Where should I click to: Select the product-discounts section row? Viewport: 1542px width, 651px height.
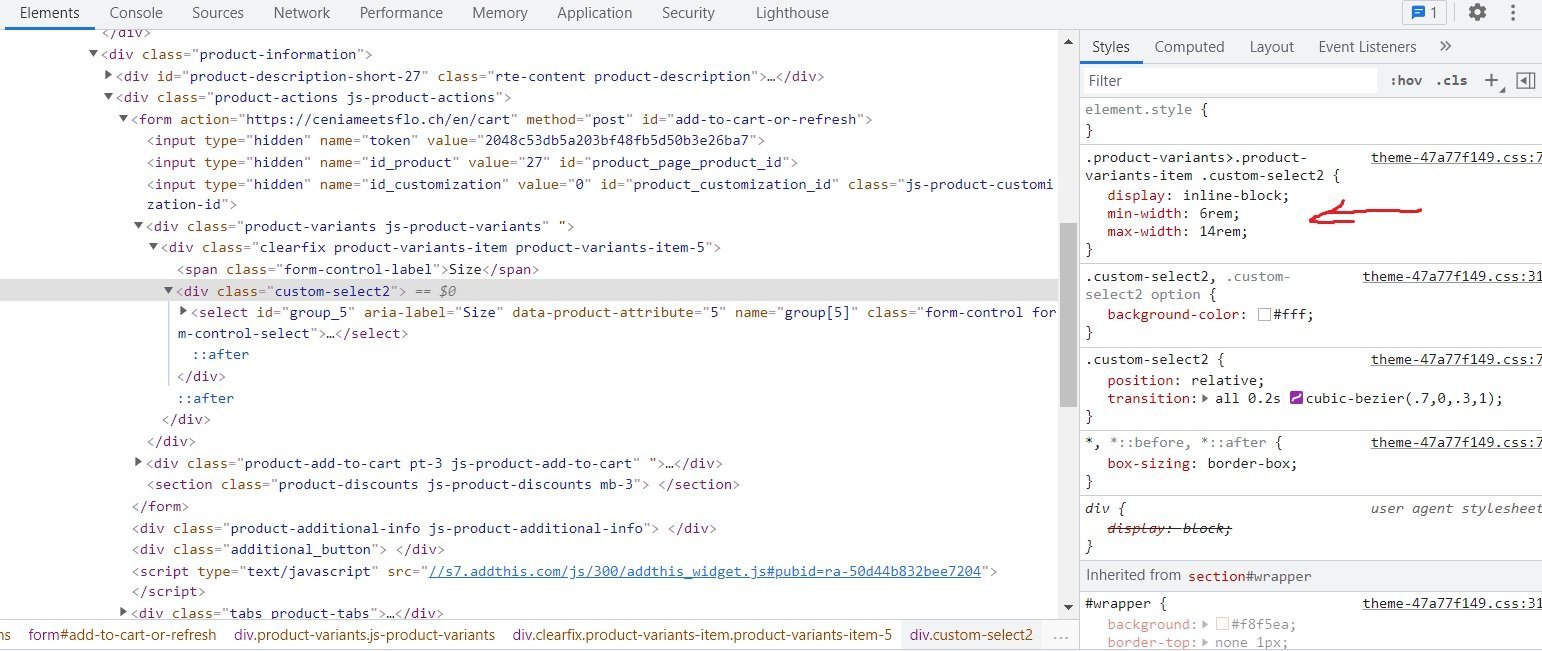pyautogui.click(x=443, y=484)
